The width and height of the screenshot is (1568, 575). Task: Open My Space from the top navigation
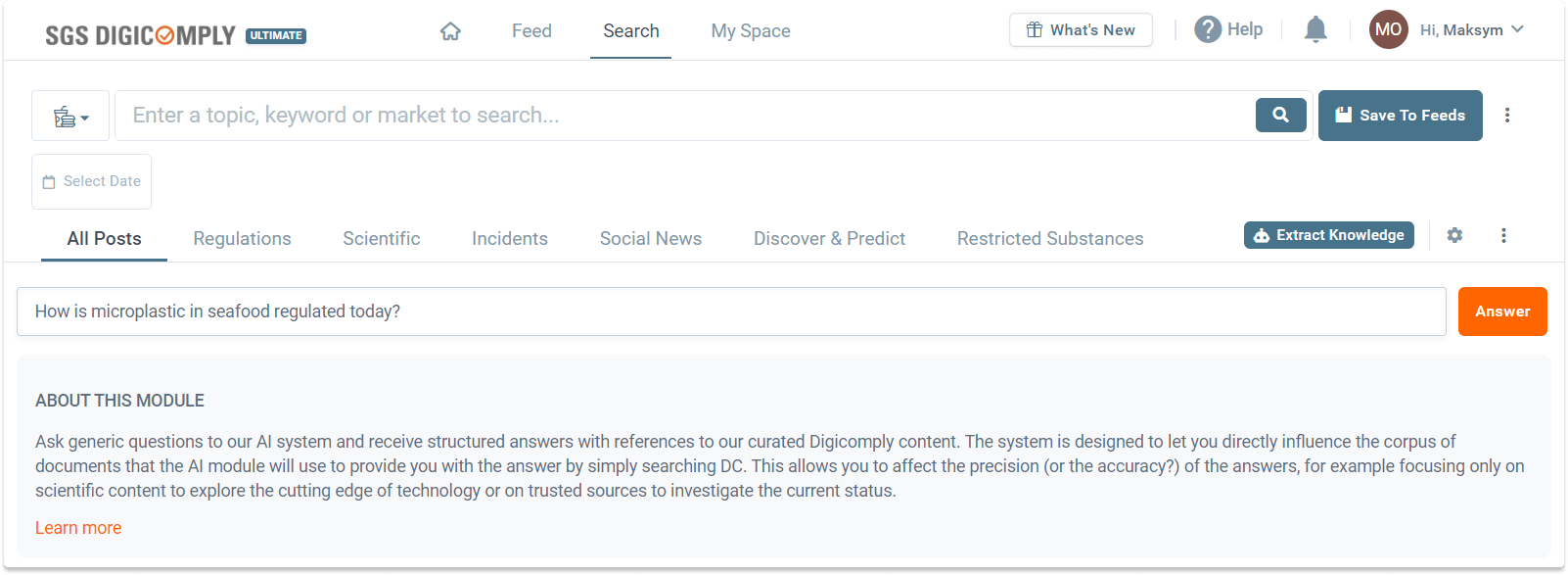(750, 31)
